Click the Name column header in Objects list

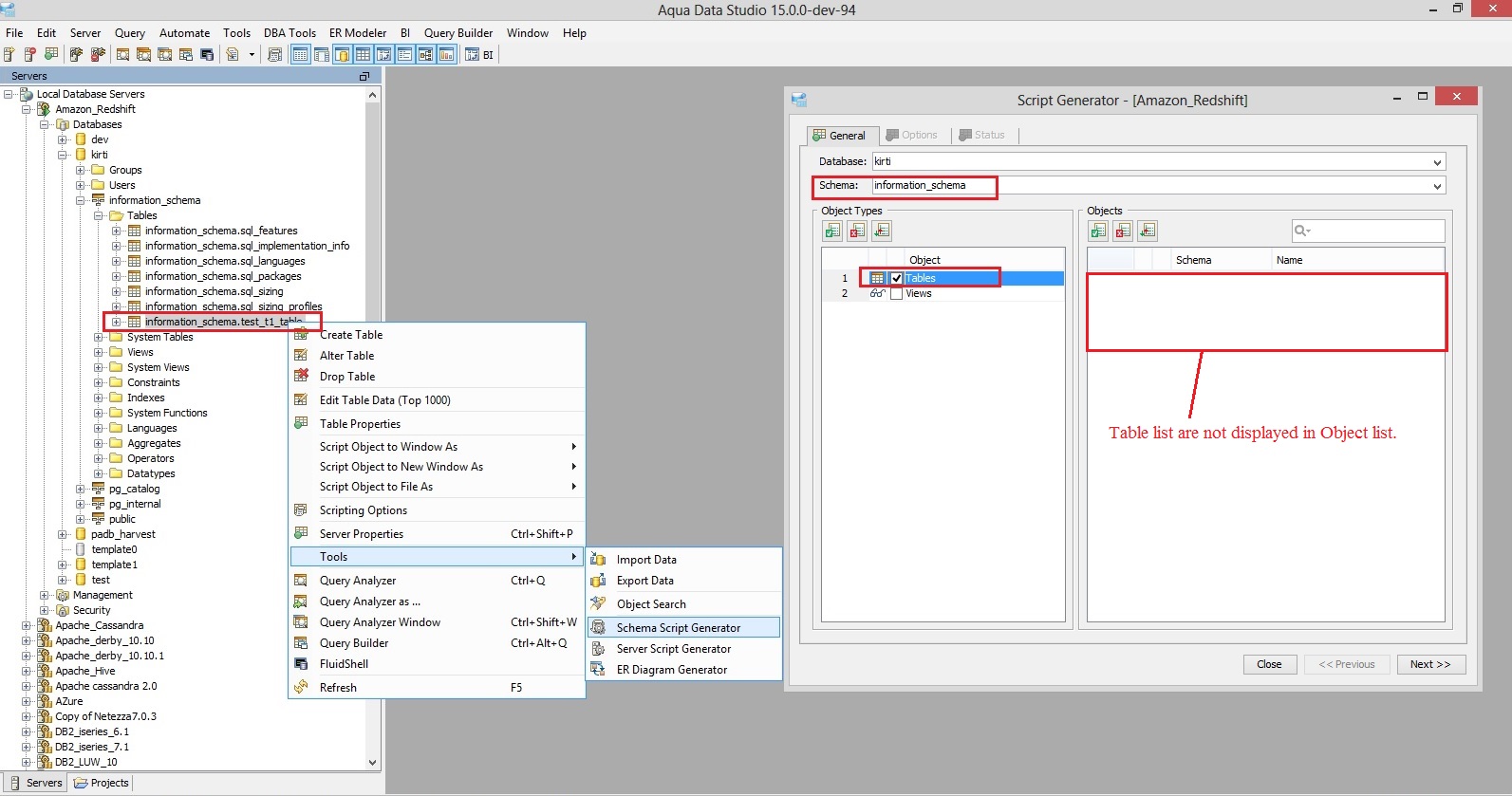click(x=1357, y=260)
